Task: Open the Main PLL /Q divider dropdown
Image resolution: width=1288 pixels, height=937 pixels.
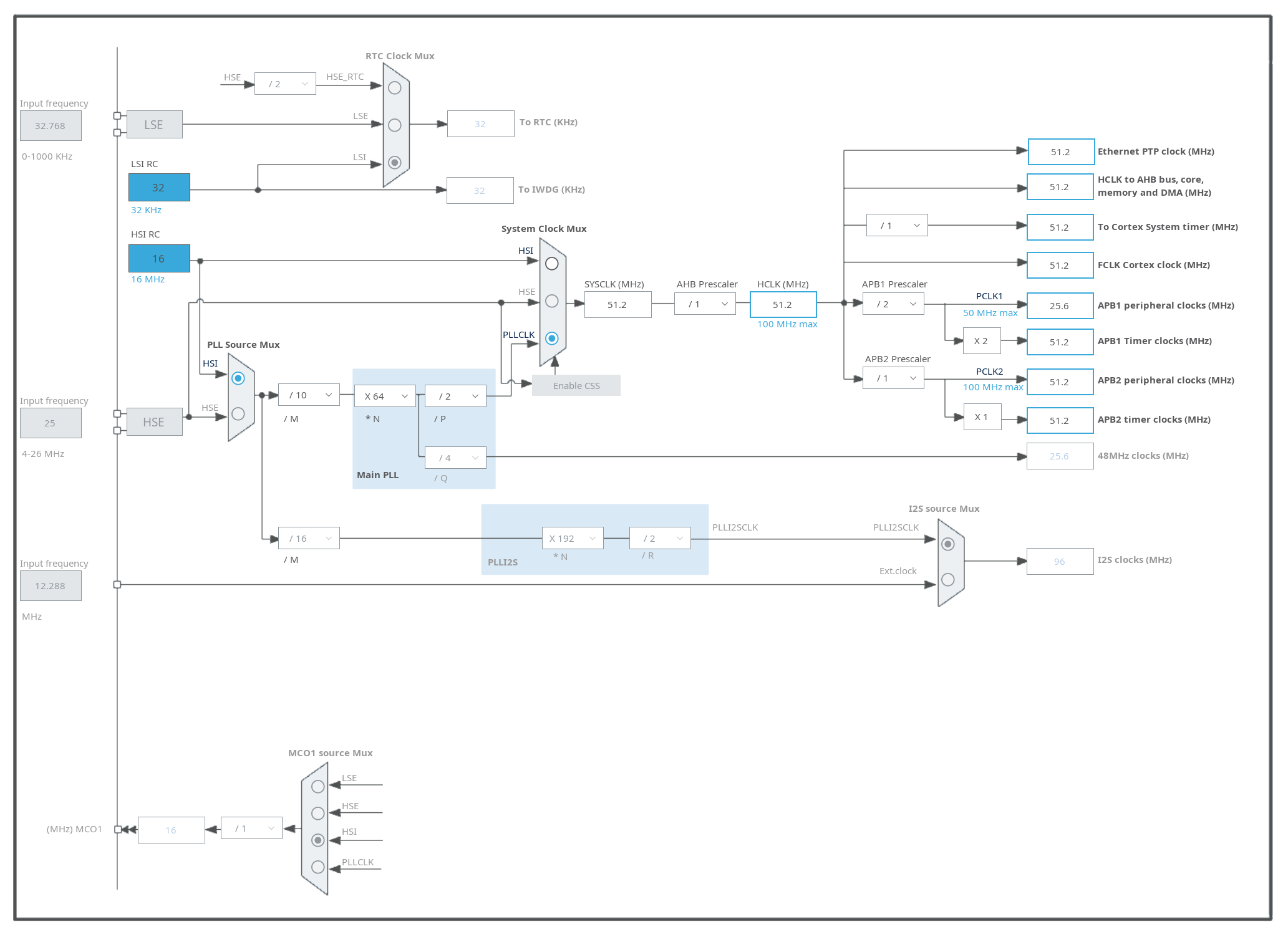Action: pyautogui.click(x=455, y=458)
